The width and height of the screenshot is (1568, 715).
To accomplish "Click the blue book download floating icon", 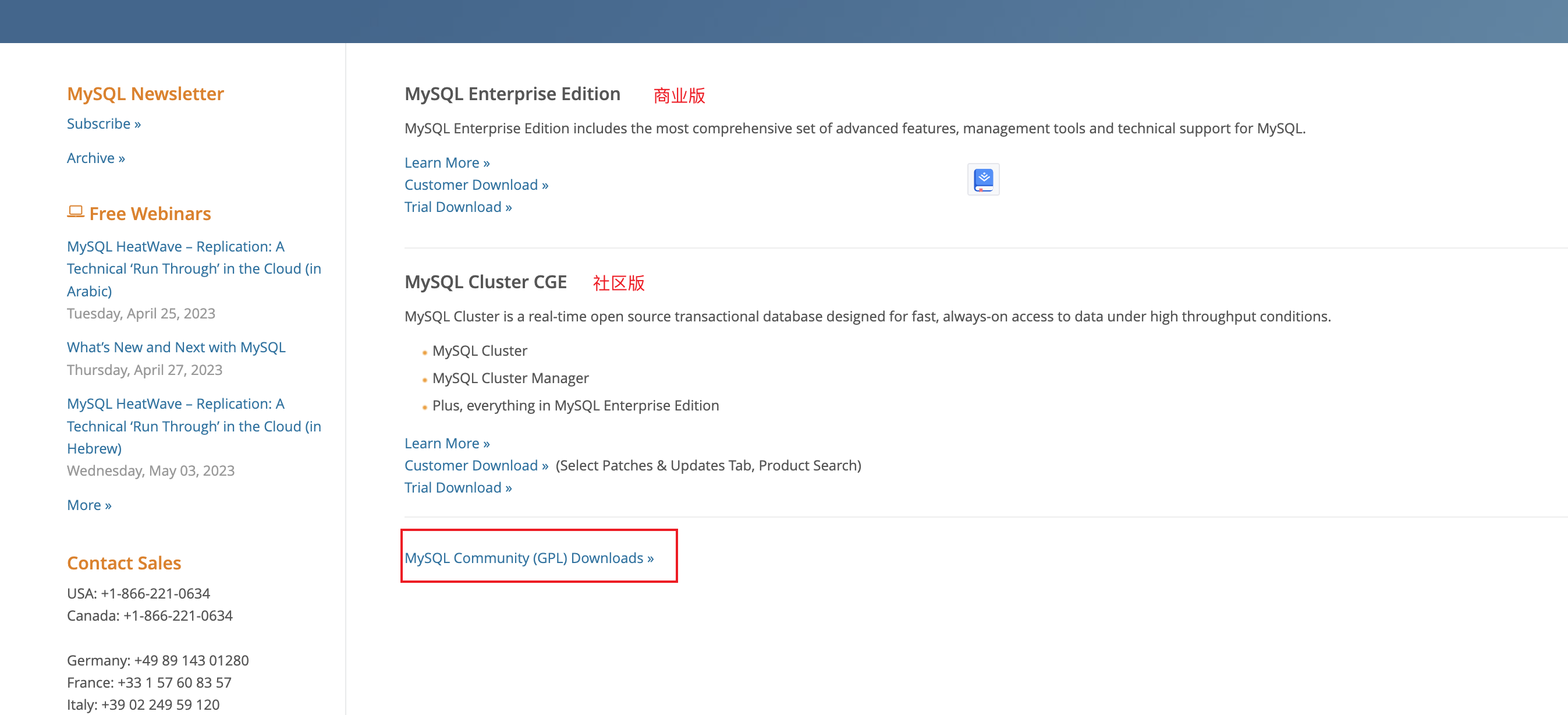I will tap(983, 180).
